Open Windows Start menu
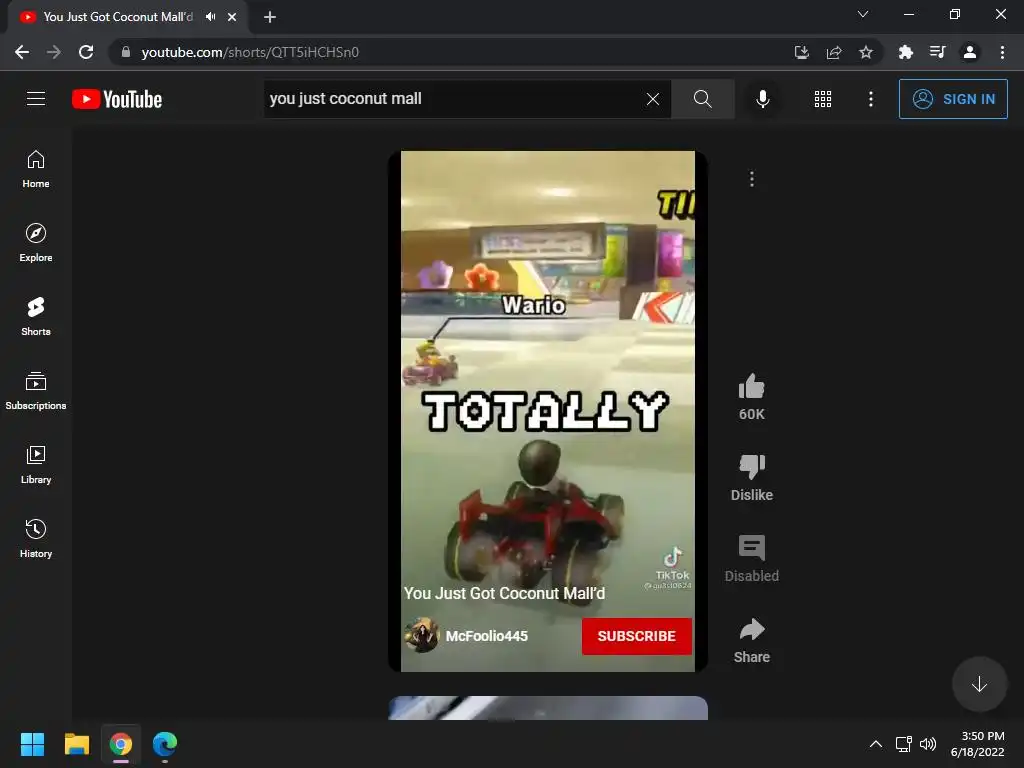Image resolution: width=1024 pixels, height=768 pixels. click(x=32, y=744)
